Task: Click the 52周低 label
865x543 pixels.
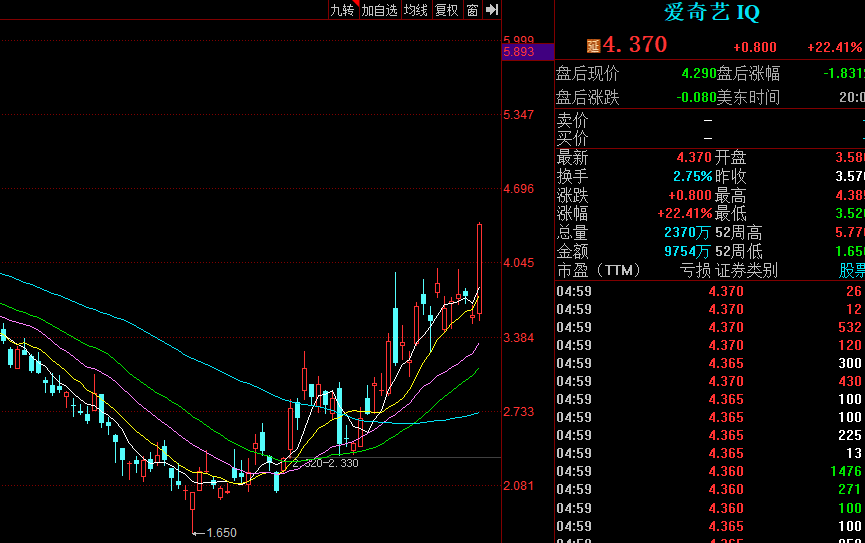Action: point(739,252)
